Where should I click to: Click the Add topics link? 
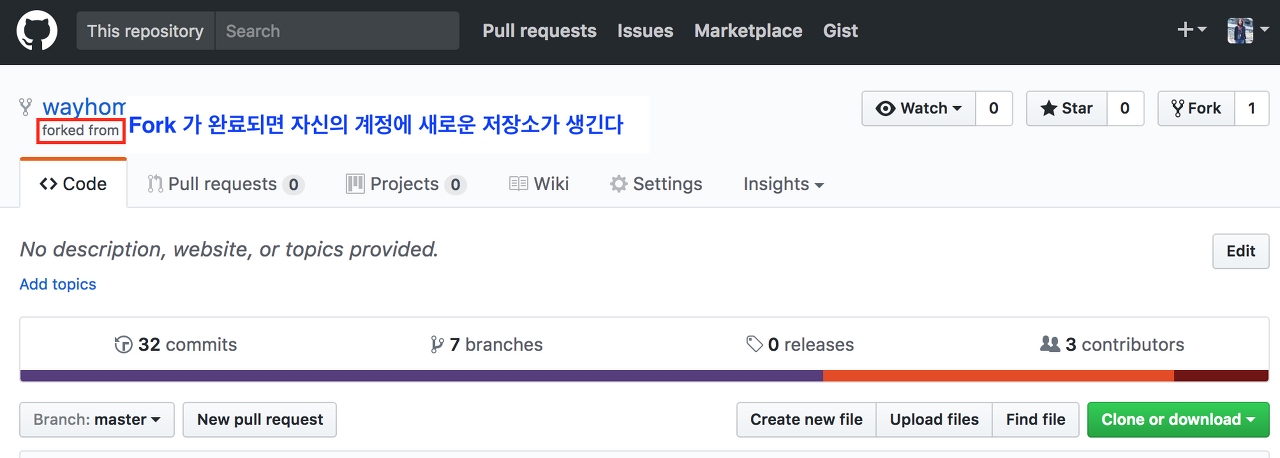coord(58,284)
